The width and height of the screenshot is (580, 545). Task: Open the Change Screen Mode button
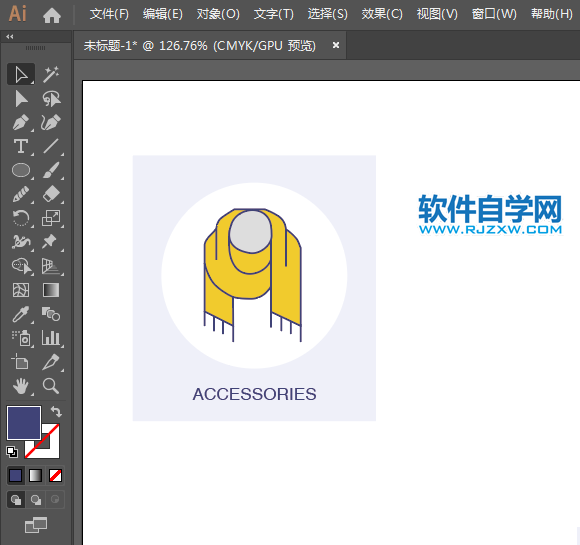click(36, 525)
